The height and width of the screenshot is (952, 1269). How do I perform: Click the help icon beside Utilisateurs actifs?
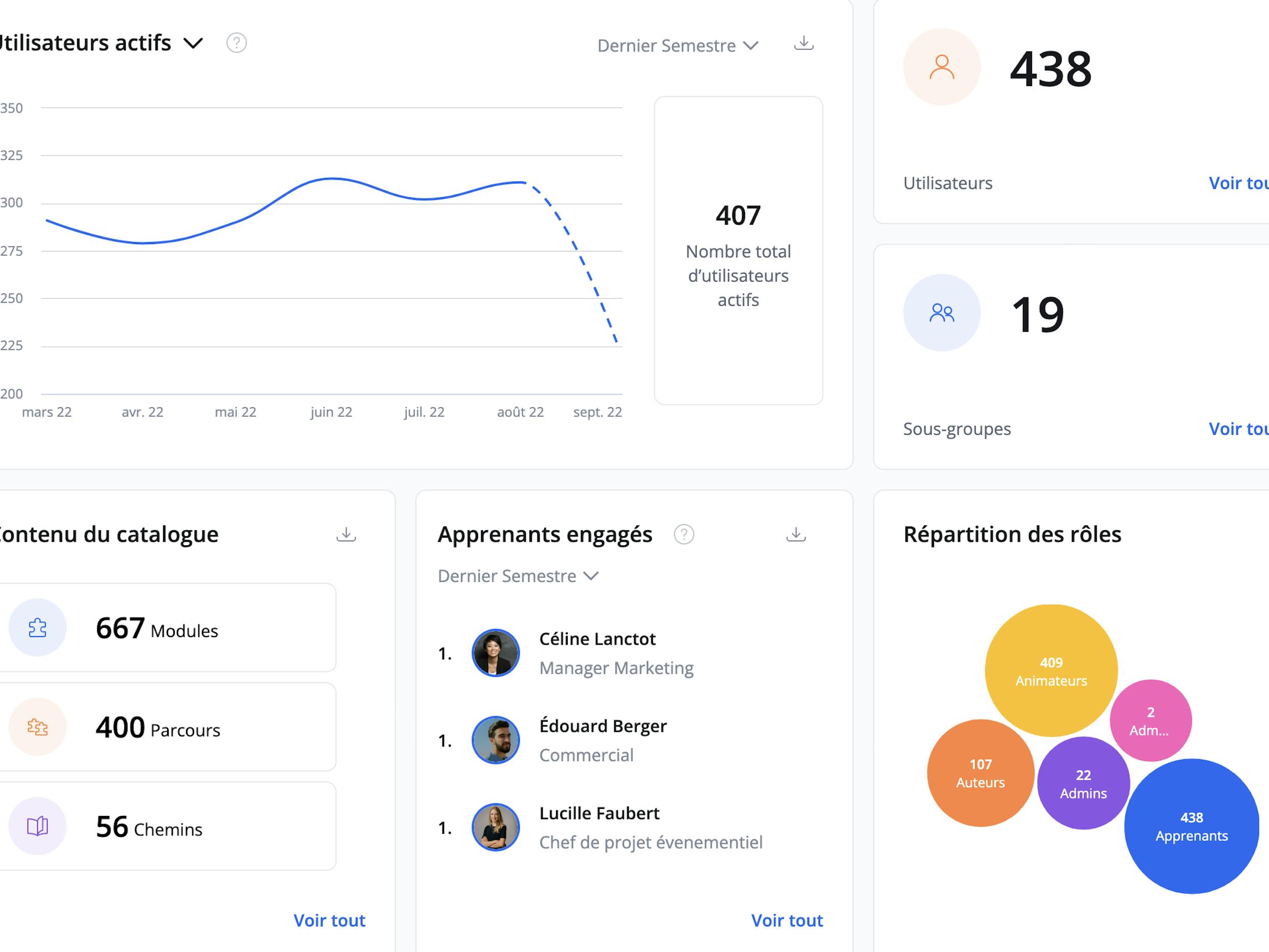tap(236, 43)
